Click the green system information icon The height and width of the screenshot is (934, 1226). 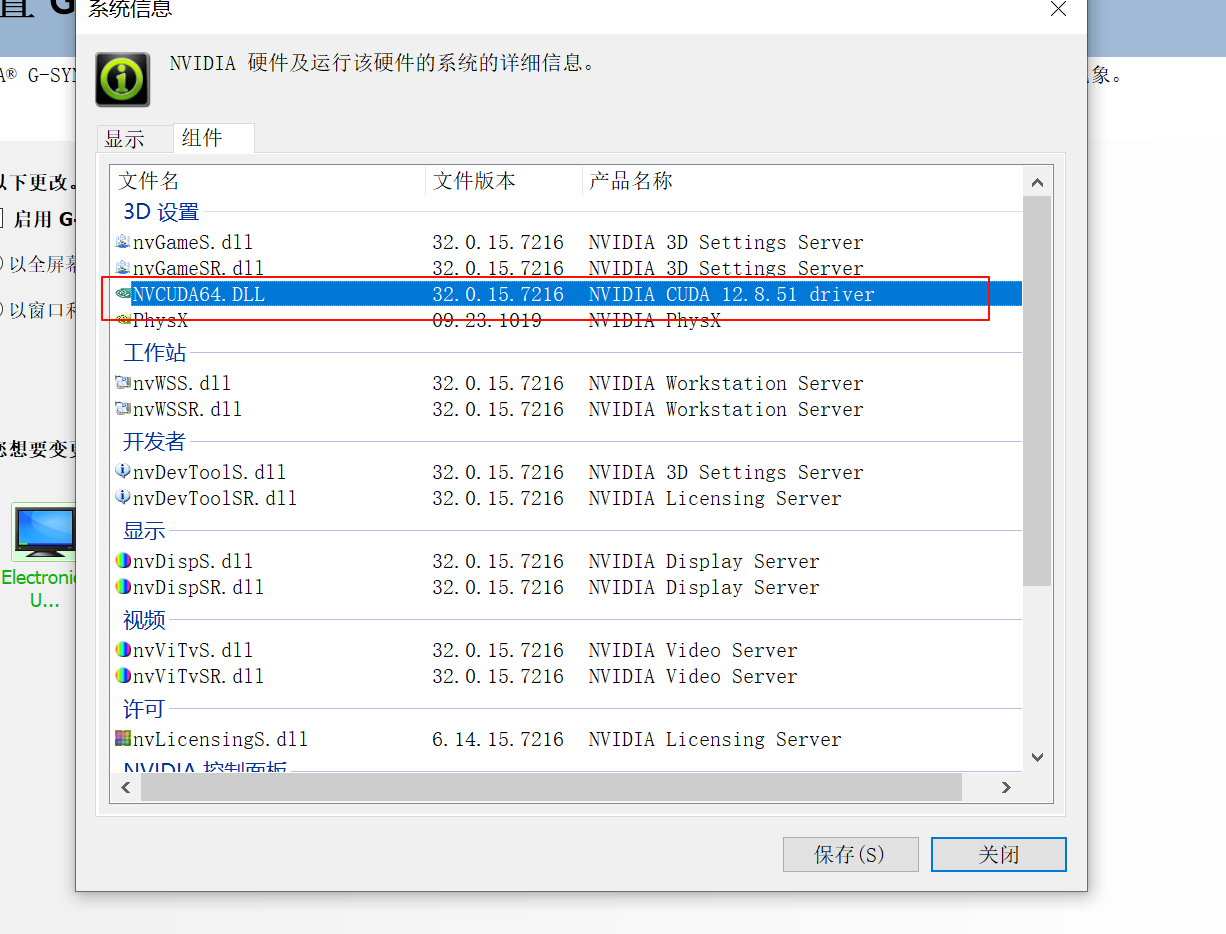point(123,79)
